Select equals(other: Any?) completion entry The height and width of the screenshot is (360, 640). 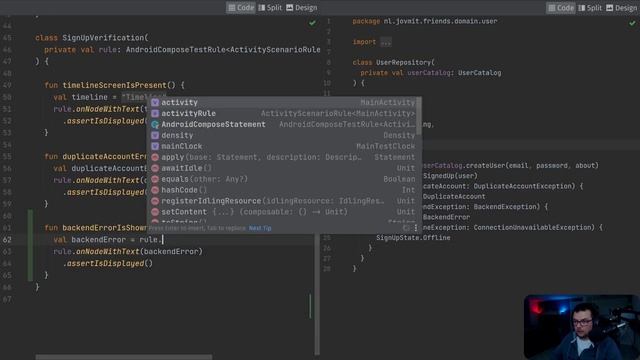click(283, 179)
